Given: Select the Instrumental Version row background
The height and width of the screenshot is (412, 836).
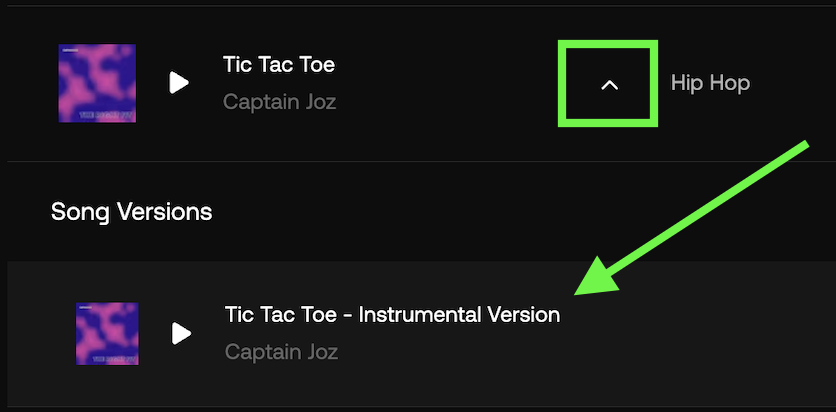Looking at the screenshot, I should pyautogui.click(x=421, y=334).
